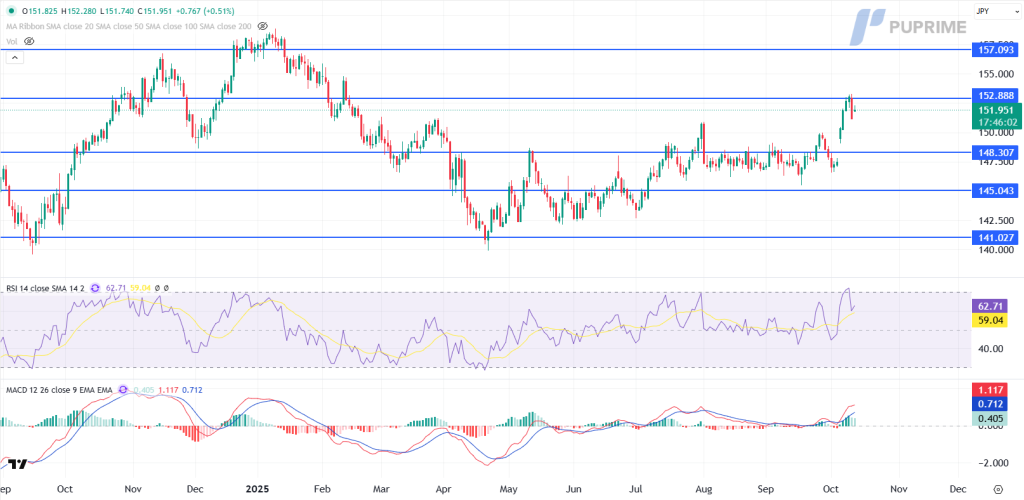Click the 145.043 support line label
1024x500 pixels.
pyautogui.click(x=995, y=190)
